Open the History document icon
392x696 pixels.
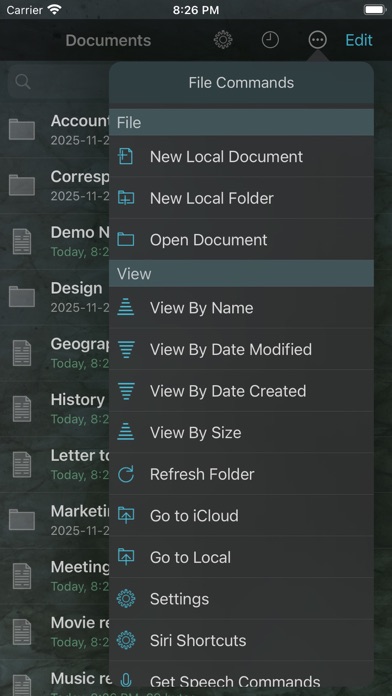click(22, 408)
